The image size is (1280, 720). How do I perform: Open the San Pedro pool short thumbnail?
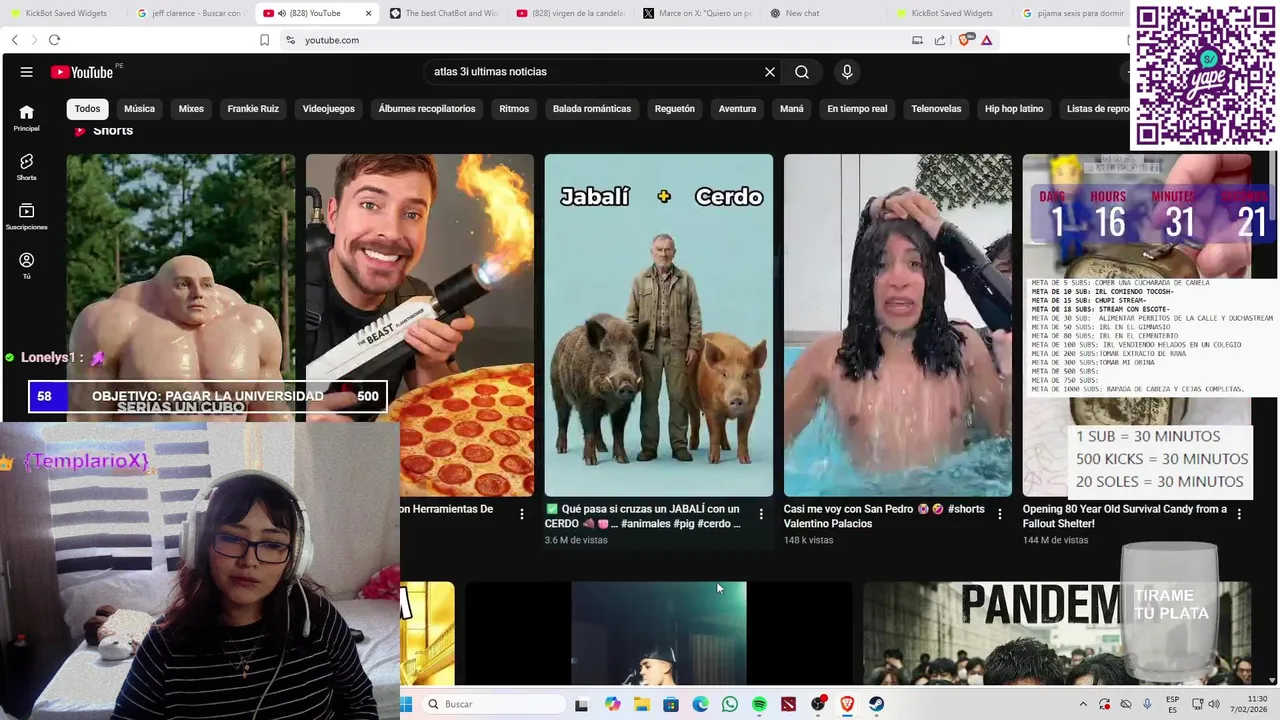click(x=898, y=325)
